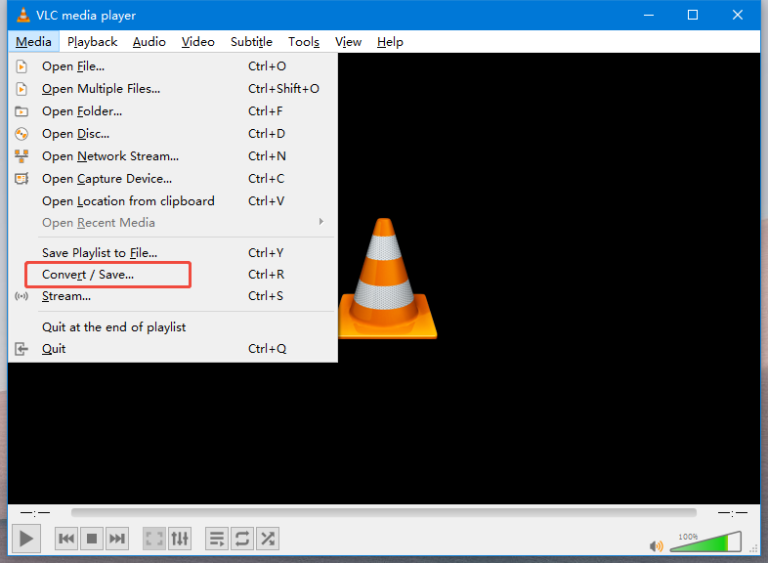Select Convert / Save... entry
The height and width of the screenshot is (563, 768).
[x=173, y=274]
